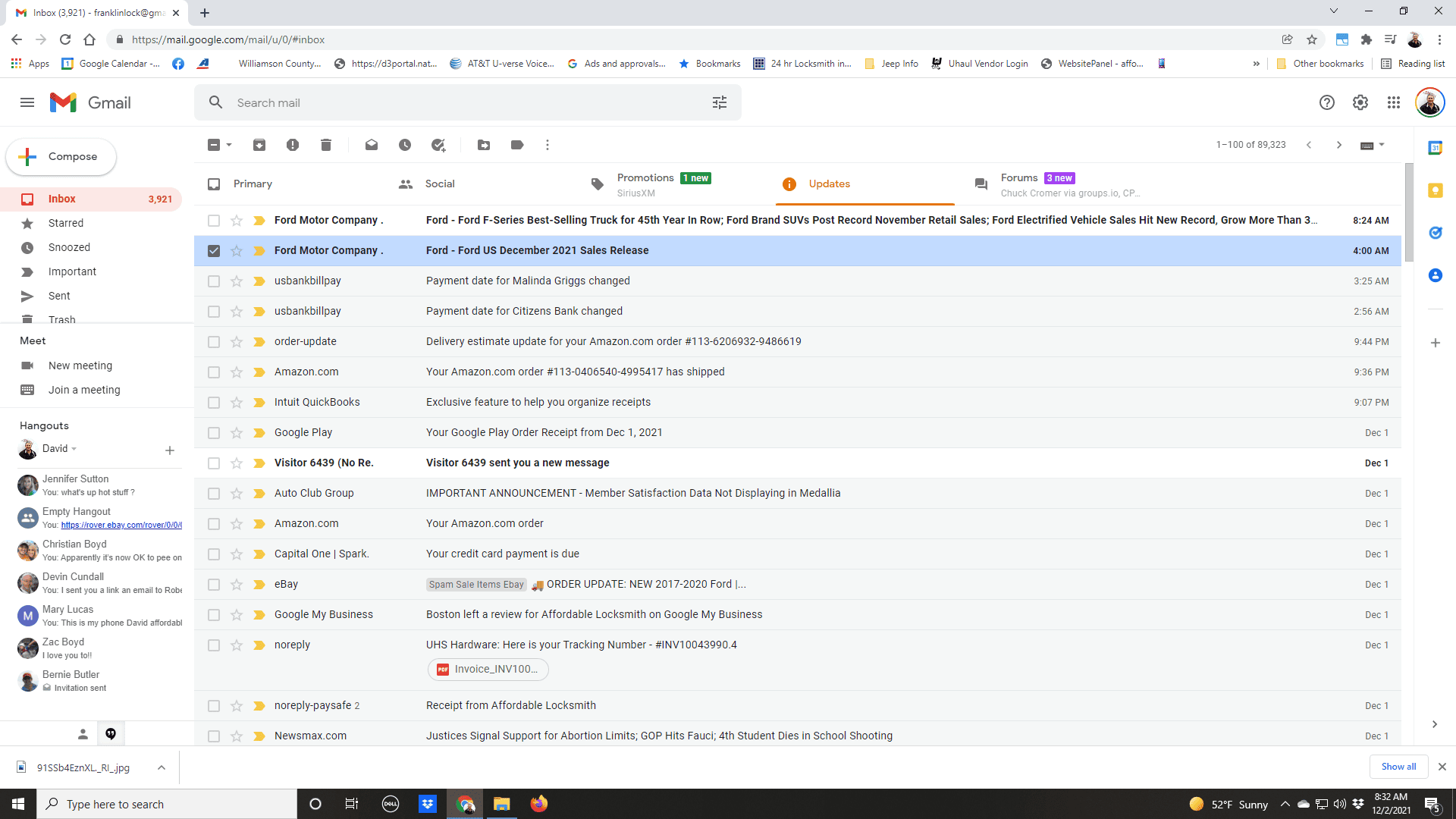Open Dropbox from the taskbar
The width and height of the screenshot is (1456, 819).
pyautogui.click(x=428, y=804)
